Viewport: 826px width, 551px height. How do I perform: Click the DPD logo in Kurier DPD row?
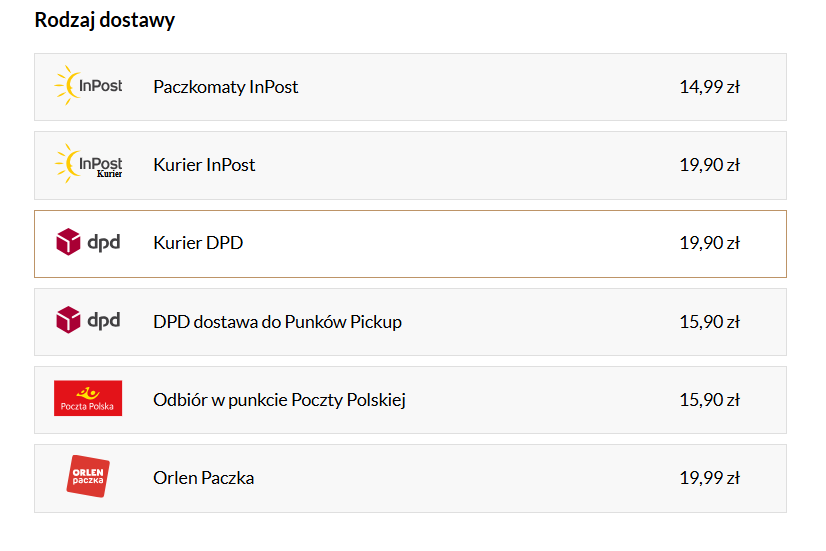pos(88,242)
